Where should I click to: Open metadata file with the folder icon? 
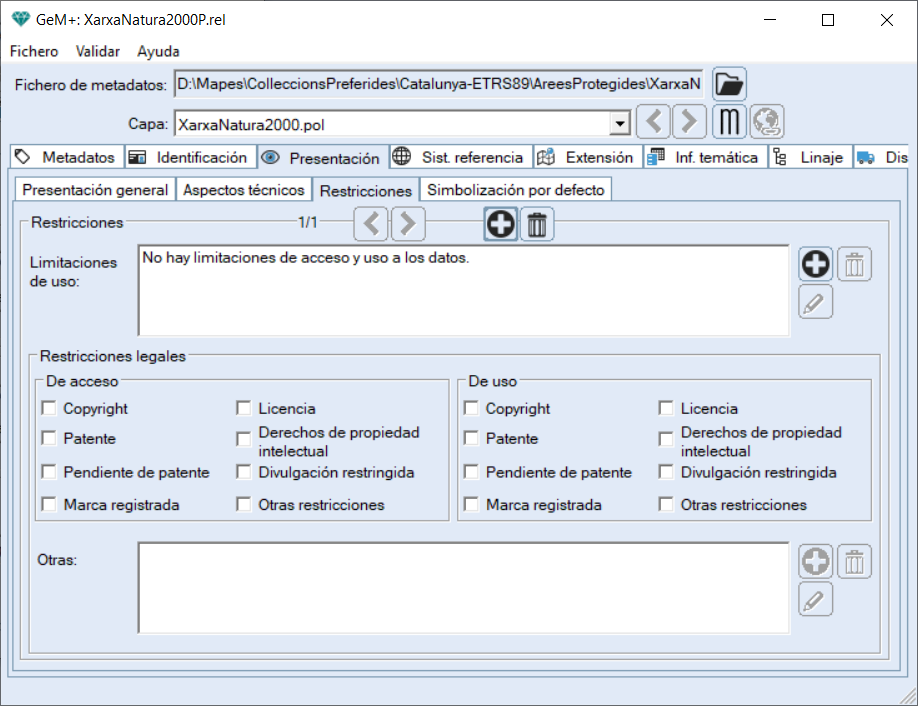tap(729, 85)
